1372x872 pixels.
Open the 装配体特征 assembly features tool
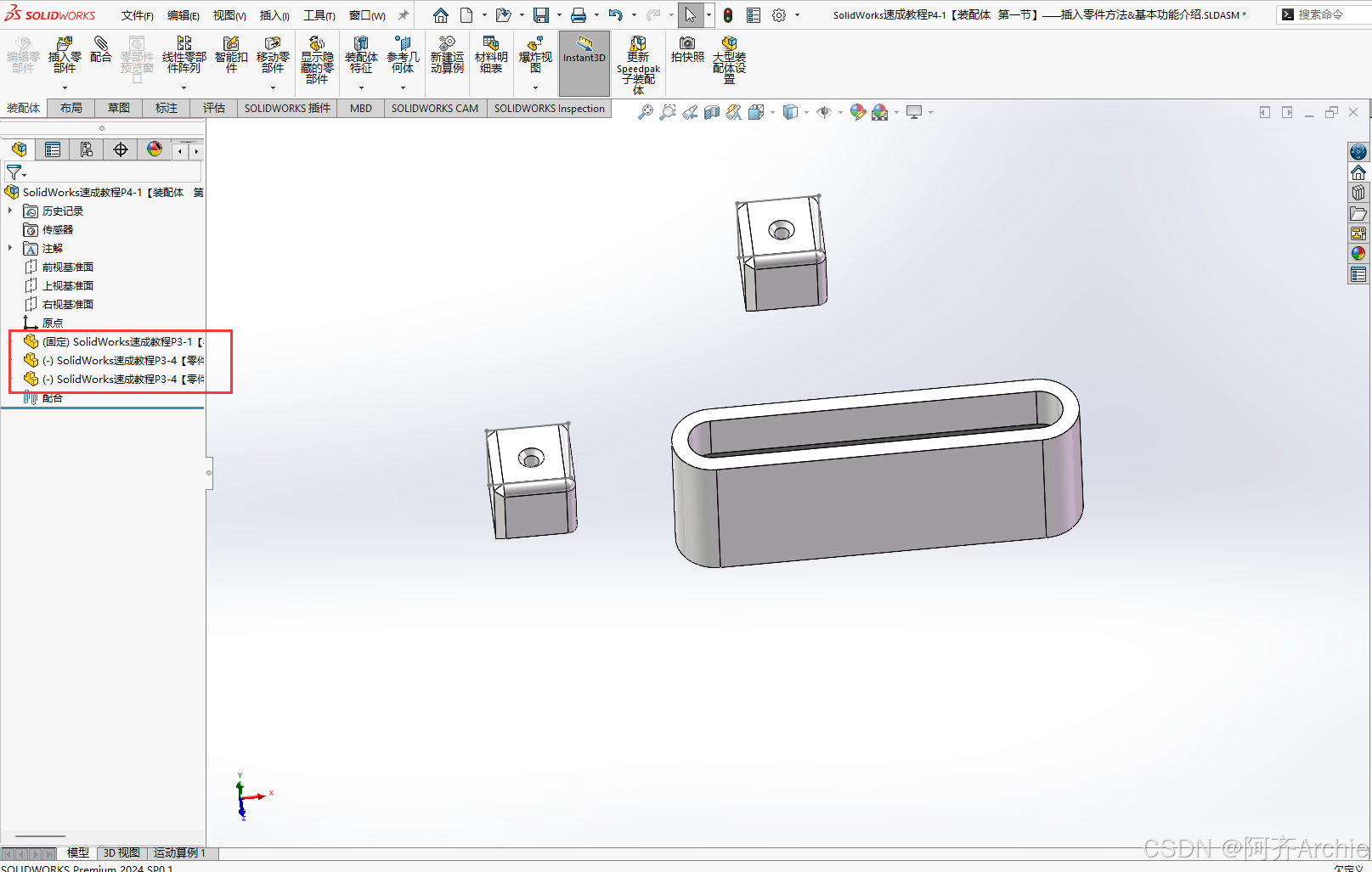[x=361, y=55]
